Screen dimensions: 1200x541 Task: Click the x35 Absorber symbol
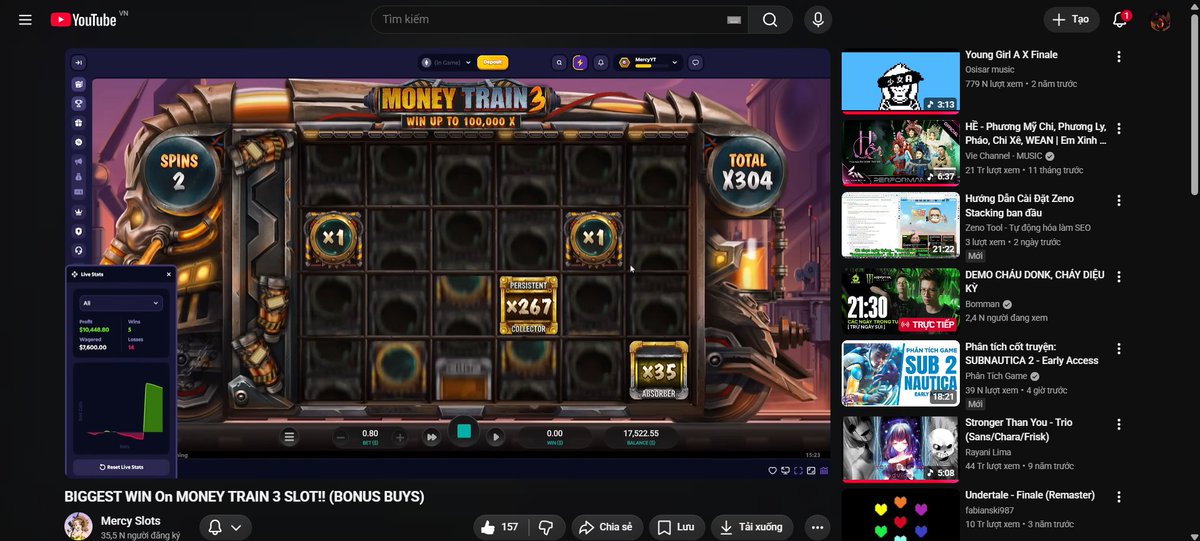point(659,371)
